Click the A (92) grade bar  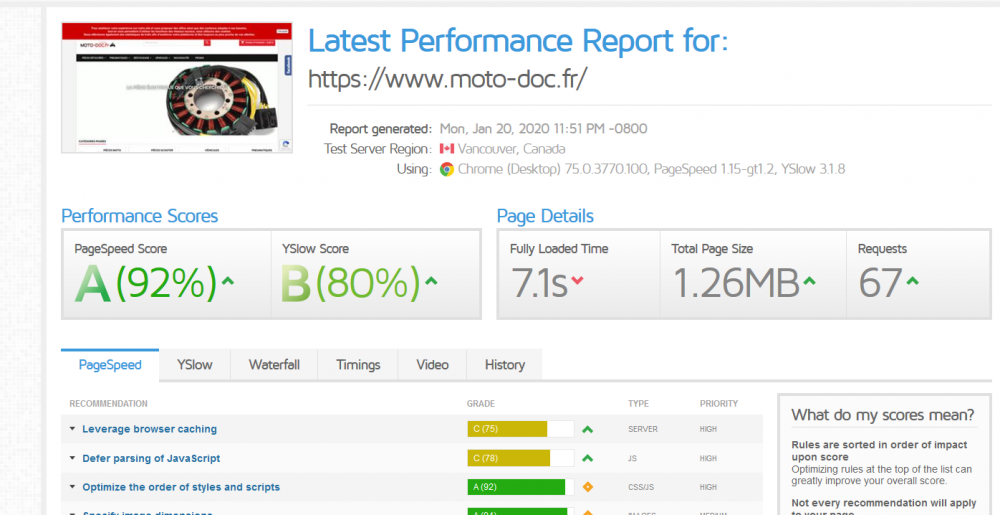[520, 487]
